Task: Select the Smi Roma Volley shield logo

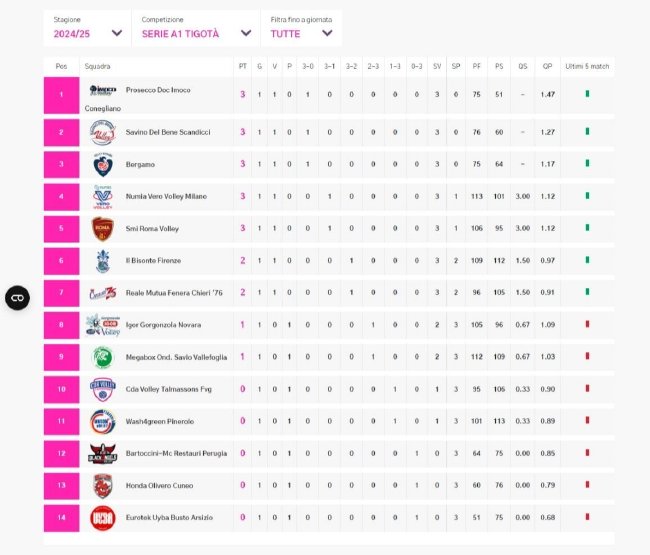Action: (102, 228)
